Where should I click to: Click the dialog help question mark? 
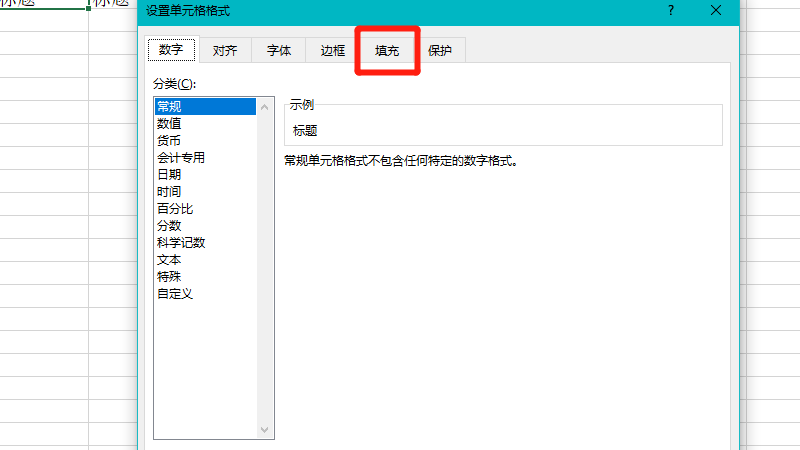coord(671,10)
